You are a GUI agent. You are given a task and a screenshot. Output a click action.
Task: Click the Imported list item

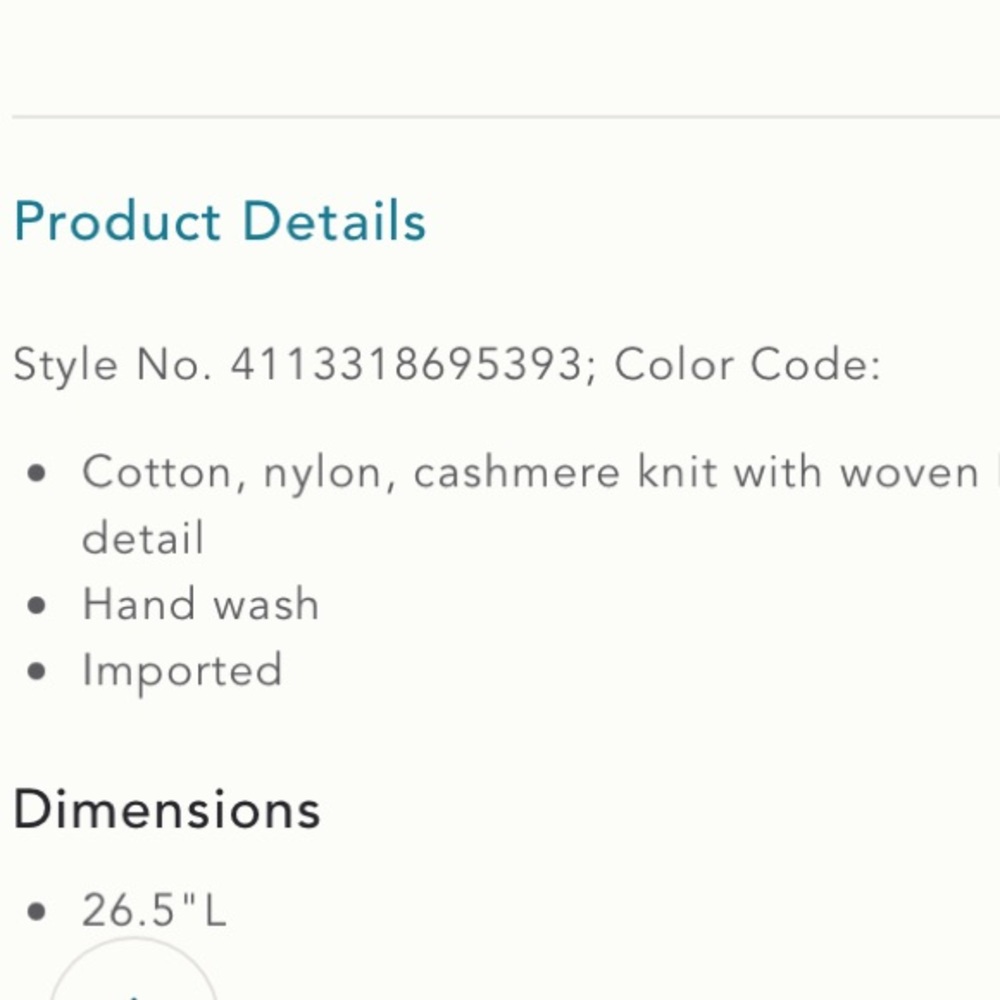[x=182, y=671]
